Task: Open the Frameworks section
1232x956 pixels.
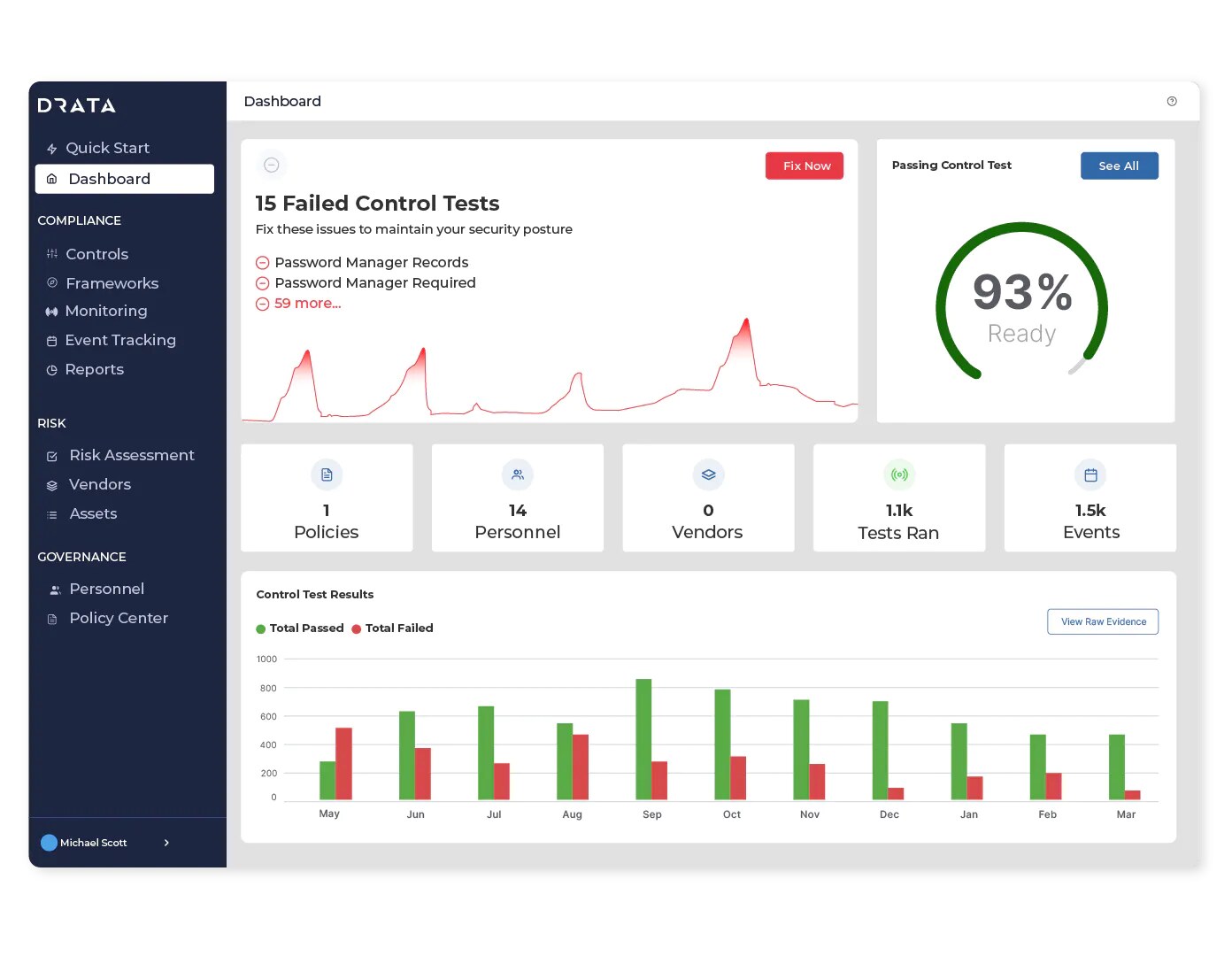Action: (x=112, y=283)
